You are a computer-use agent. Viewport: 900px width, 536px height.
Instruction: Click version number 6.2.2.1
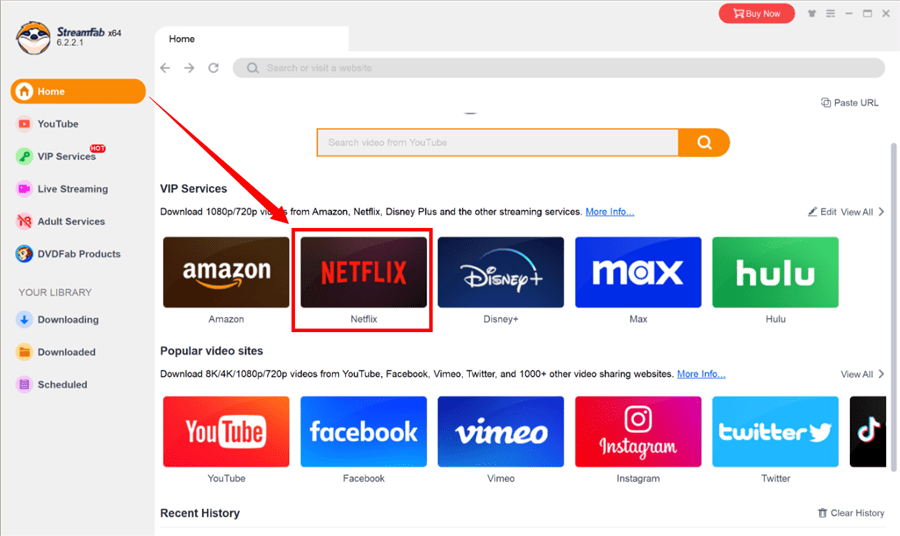click(x=70, y=43)
